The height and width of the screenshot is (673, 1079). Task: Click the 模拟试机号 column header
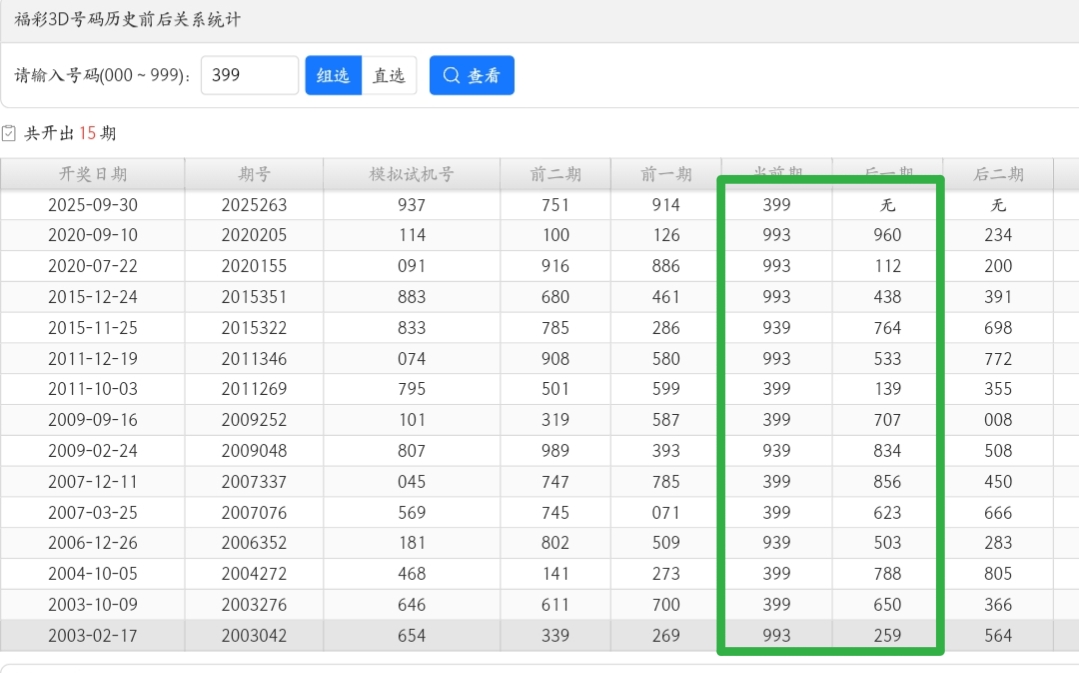tap(409, 173)
